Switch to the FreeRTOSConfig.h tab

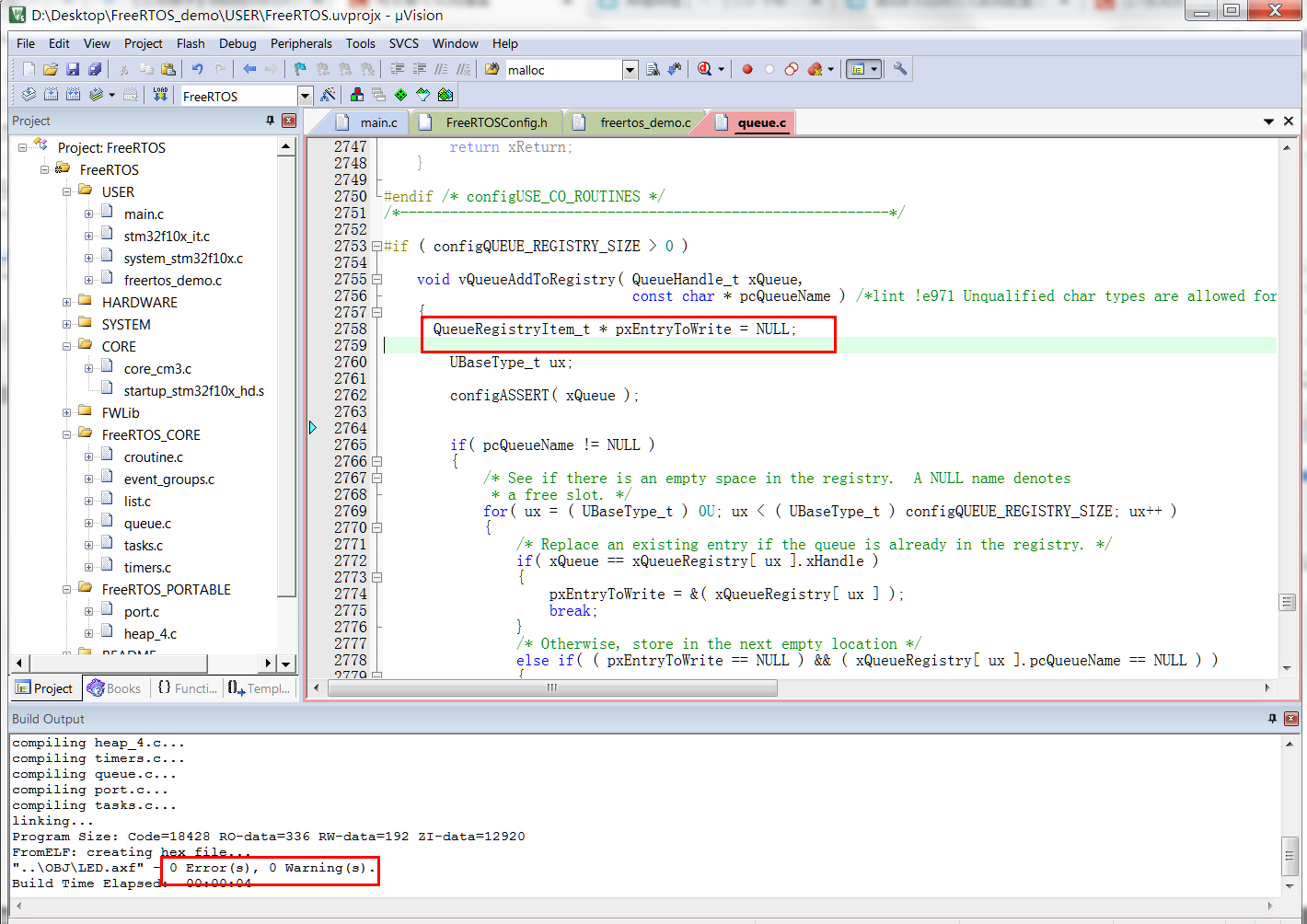[486, 122]
